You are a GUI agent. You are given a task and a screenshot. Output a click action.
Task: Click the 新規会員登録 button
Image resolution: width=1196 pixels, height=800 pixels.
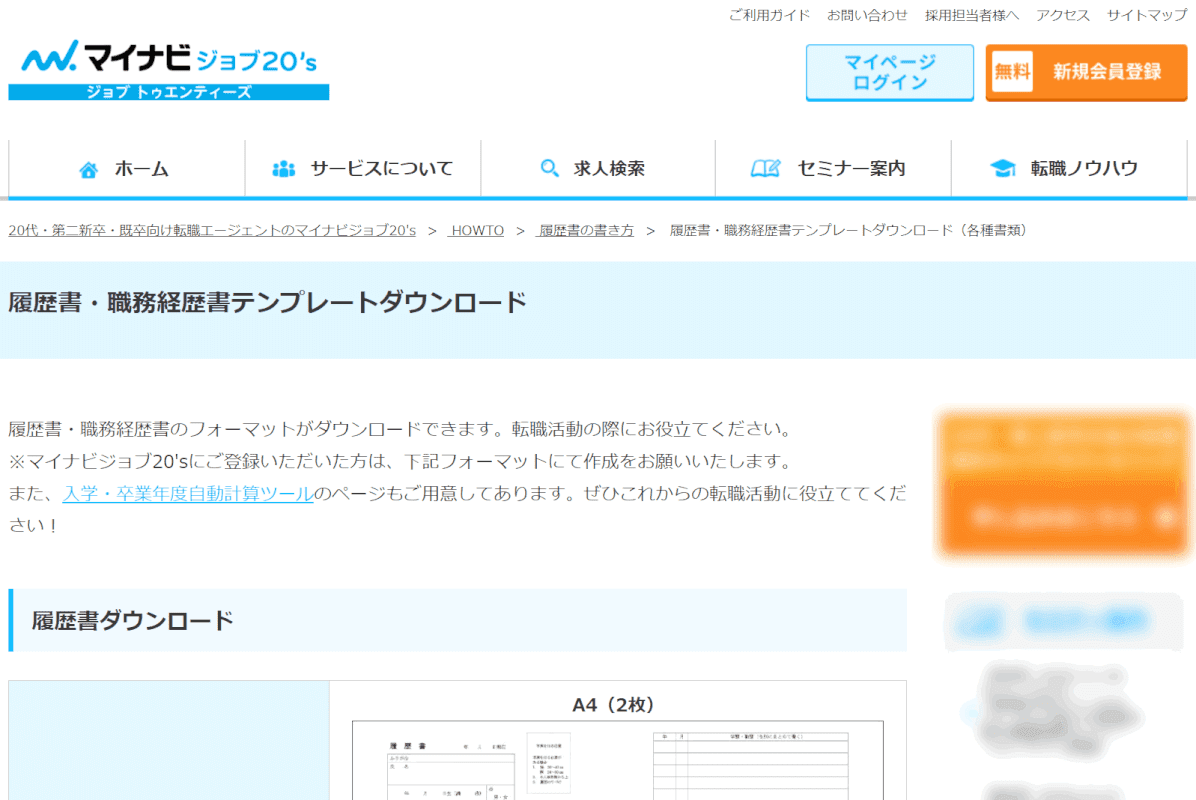point(1086,72)
